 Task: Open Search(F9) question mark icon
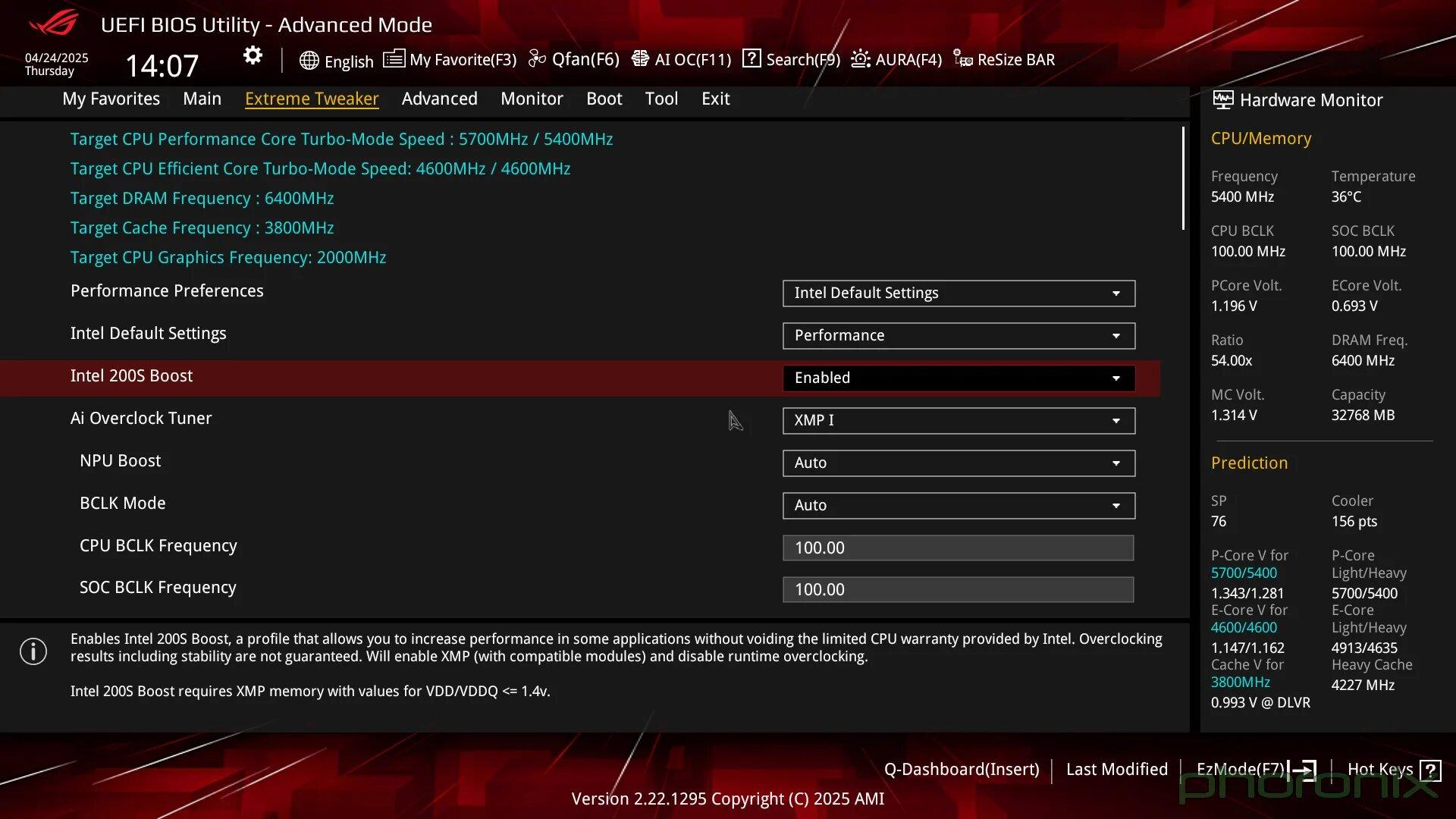click(751, 58)
